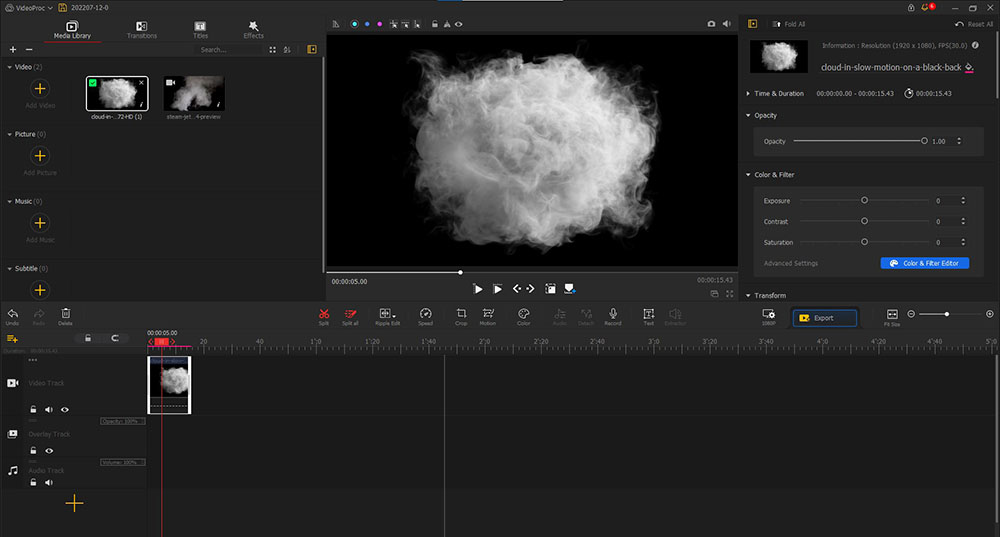Collapse the Picture section
Screen dimensions: 1000x537
[10, 135]
